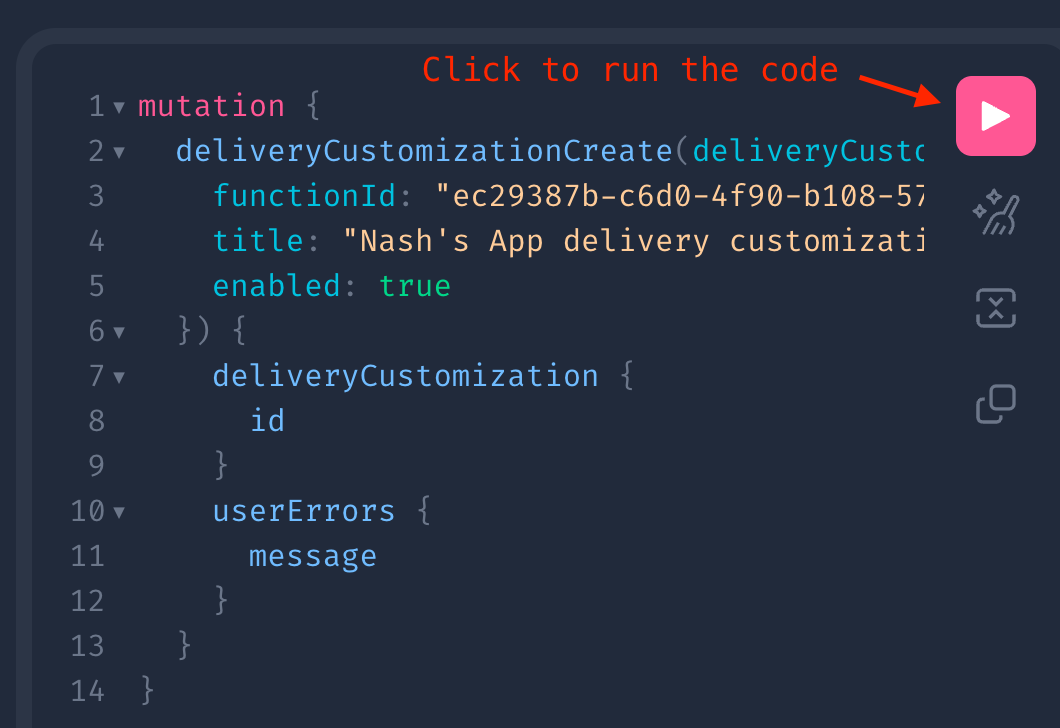Click line number 5 in gutter
The height and width of the screenshot is (728, 1060).
pos(97,286)
